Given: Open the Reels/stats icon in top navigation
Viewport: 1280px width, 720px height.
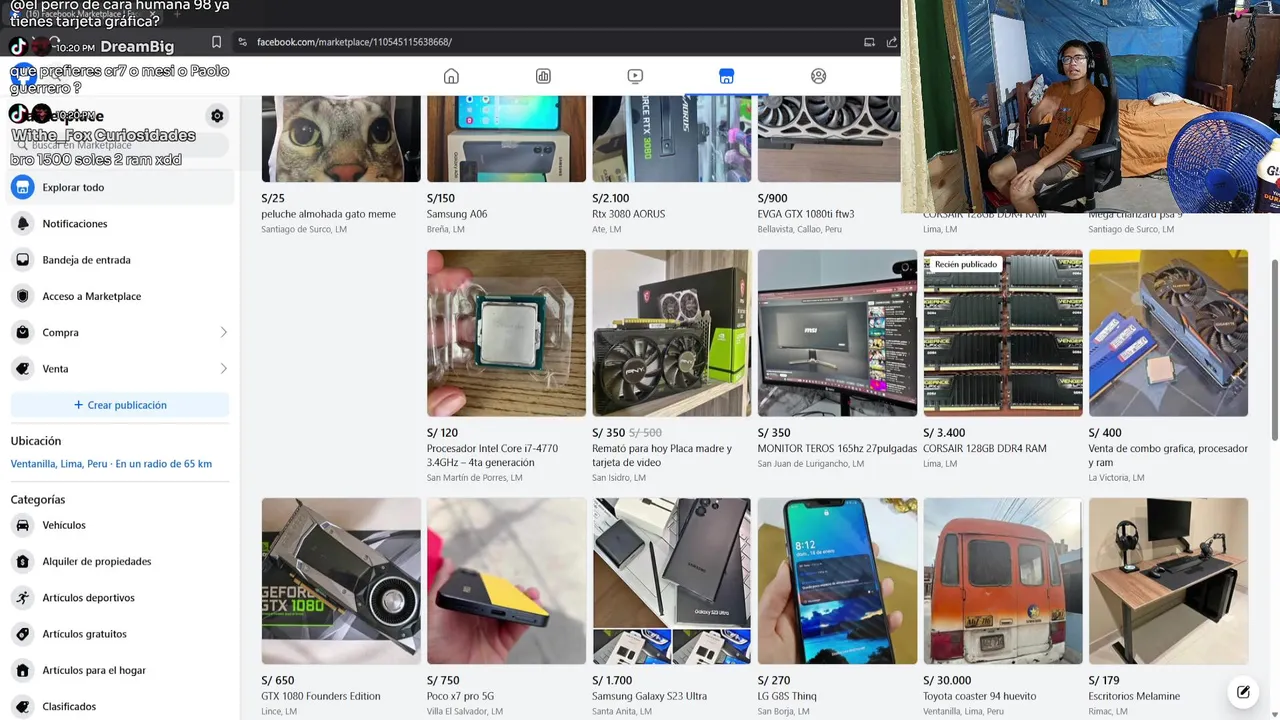Looking at the screenshot, I should 543,76.
